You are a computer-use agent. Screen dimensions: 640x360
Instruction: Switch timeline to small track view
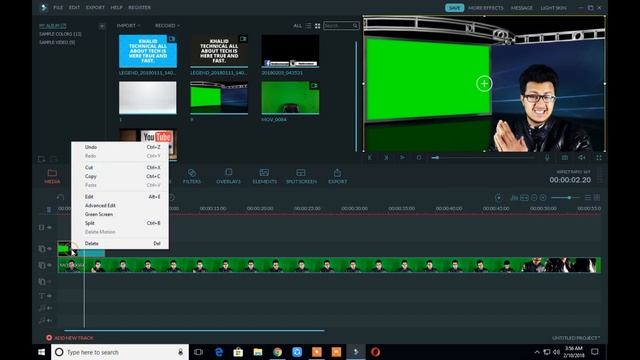point(588,198)
